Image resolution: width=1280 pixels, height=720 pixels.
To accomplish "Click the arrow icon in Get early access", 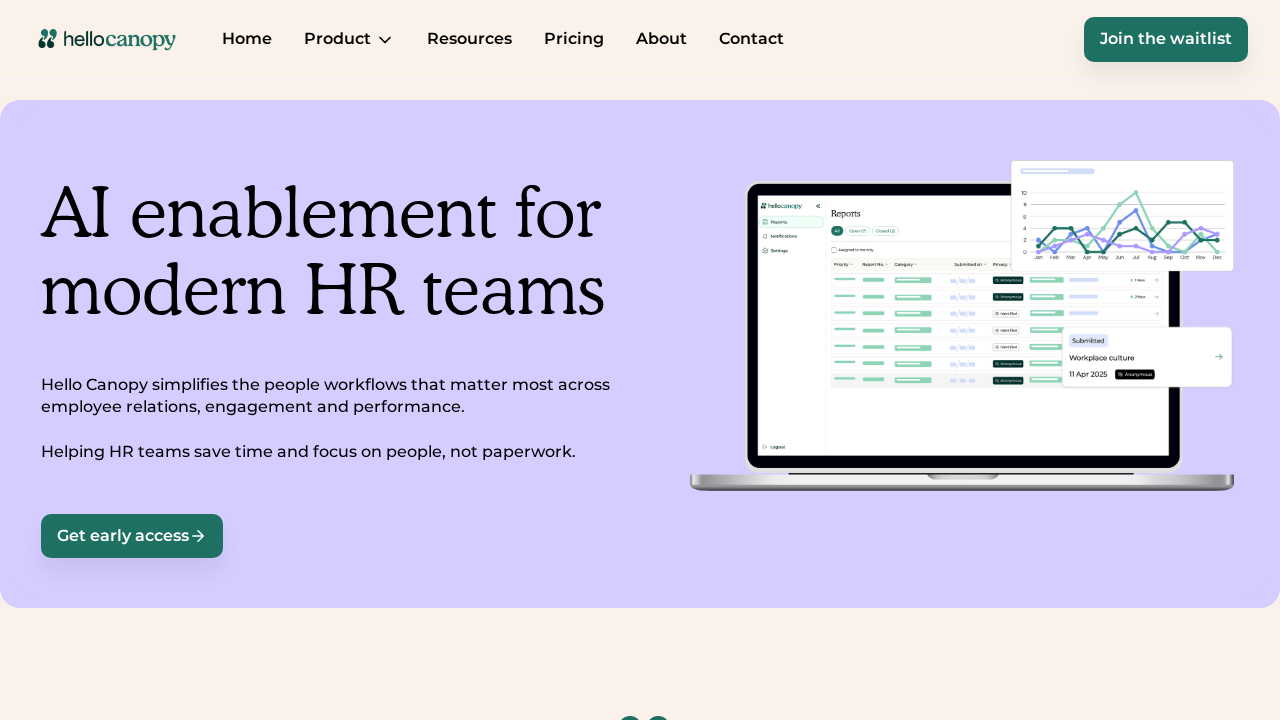I will point(199,536).
